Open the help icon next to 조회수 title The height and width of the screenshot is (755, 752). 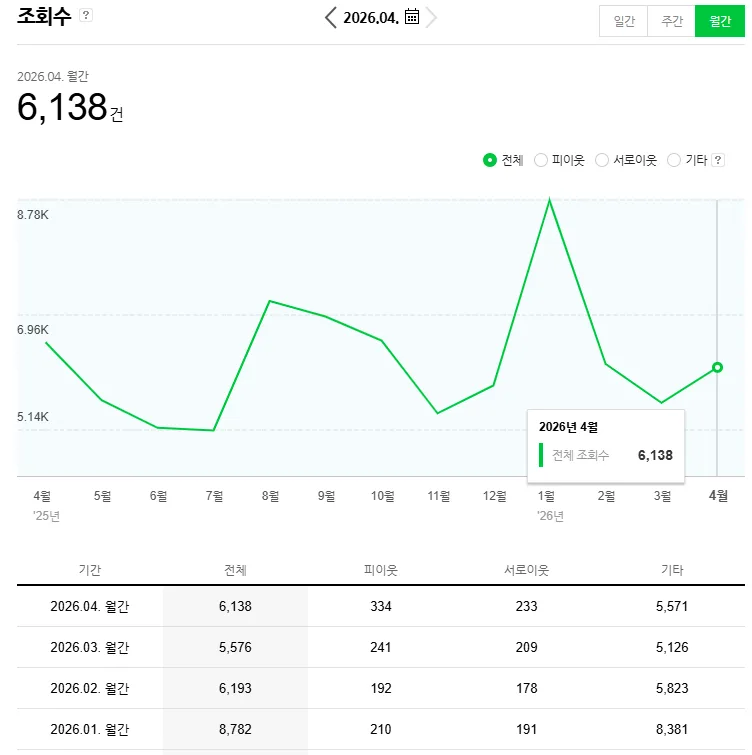86,15
